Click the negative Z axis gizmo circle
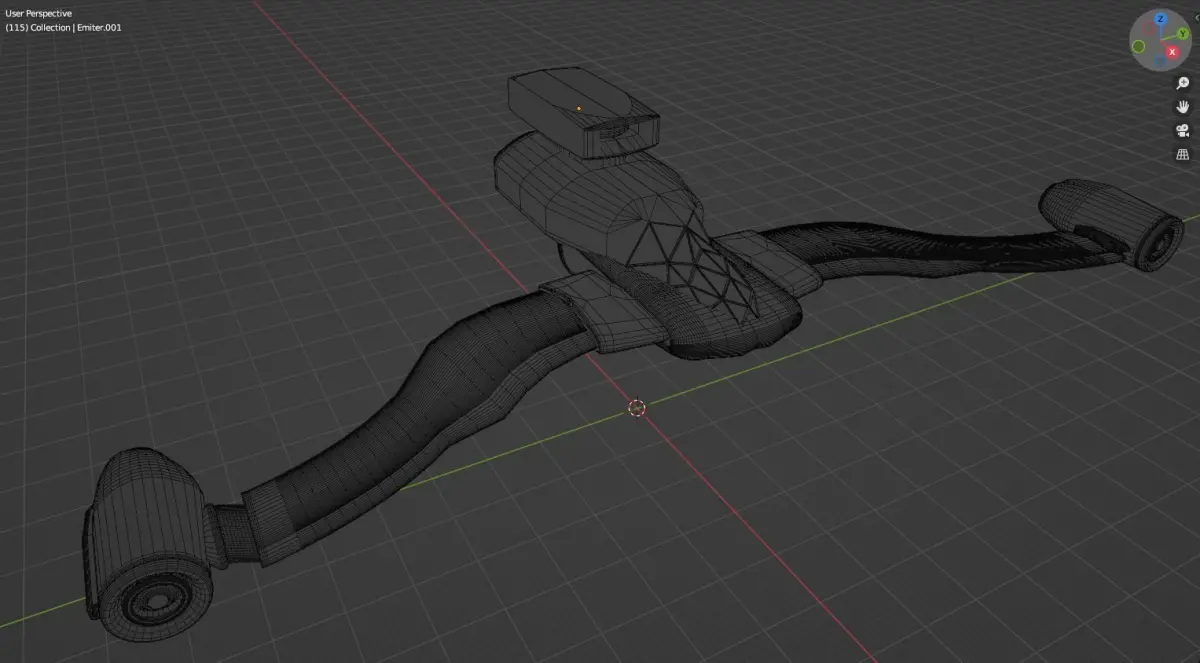This screenshot has height=663, width=1200. click(x=1160, y=61)
